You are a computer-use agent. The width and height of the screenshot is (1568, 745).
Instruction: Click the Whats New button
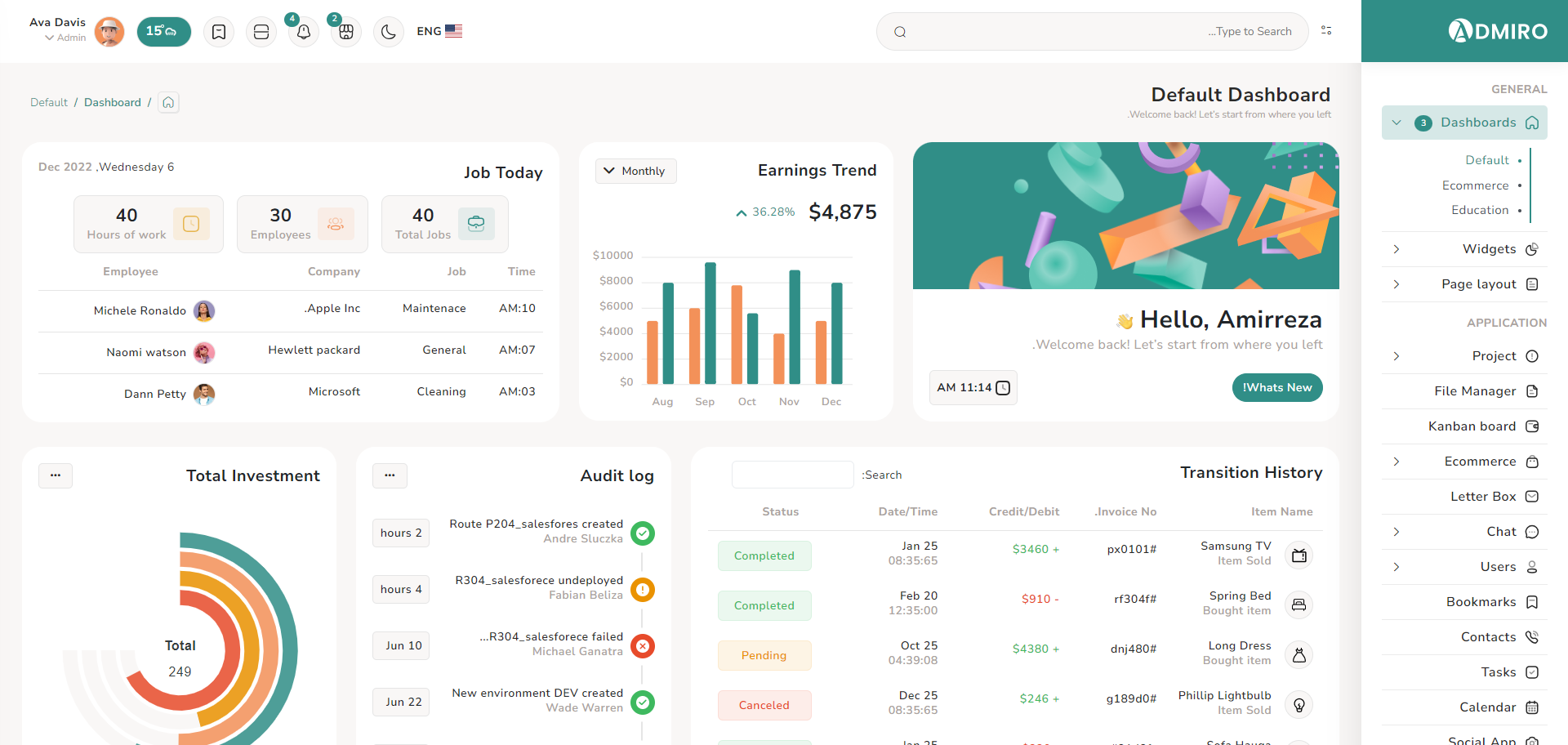pos(1276,387)
